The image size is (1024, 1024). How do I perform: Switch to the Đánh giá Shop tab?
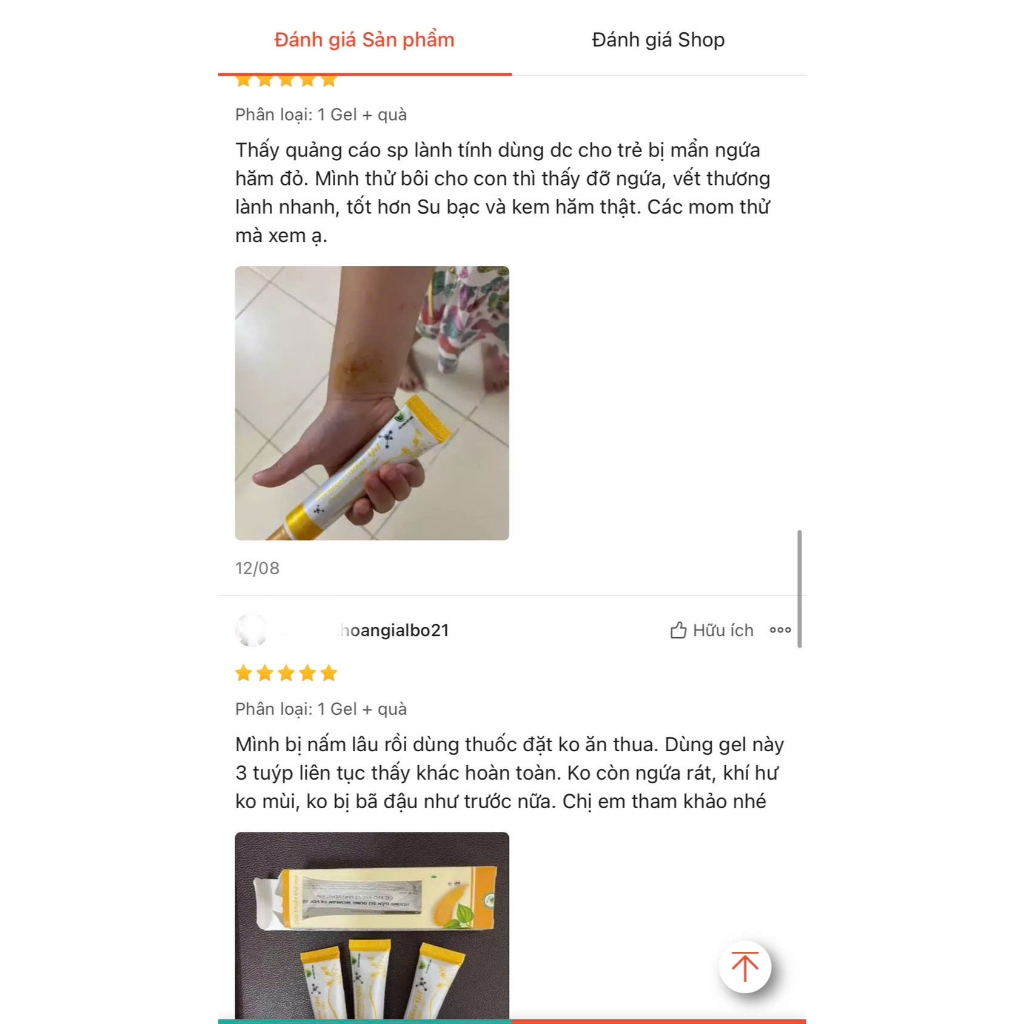pyautogui.click(x=658, y=40)
